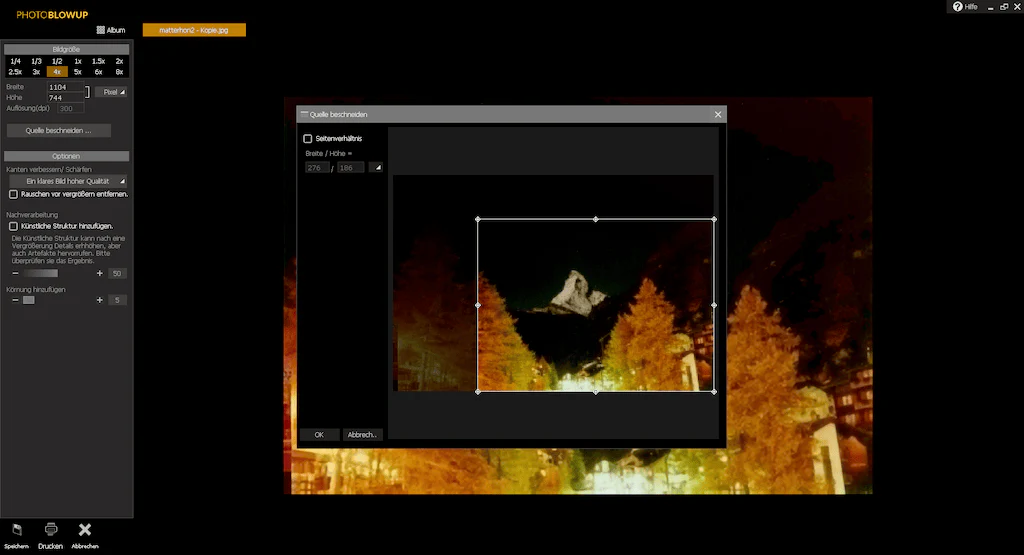Click the Körnung hinzufügen slider handle
This screenshot has width=1024, height=555.
tap(29, 300)
